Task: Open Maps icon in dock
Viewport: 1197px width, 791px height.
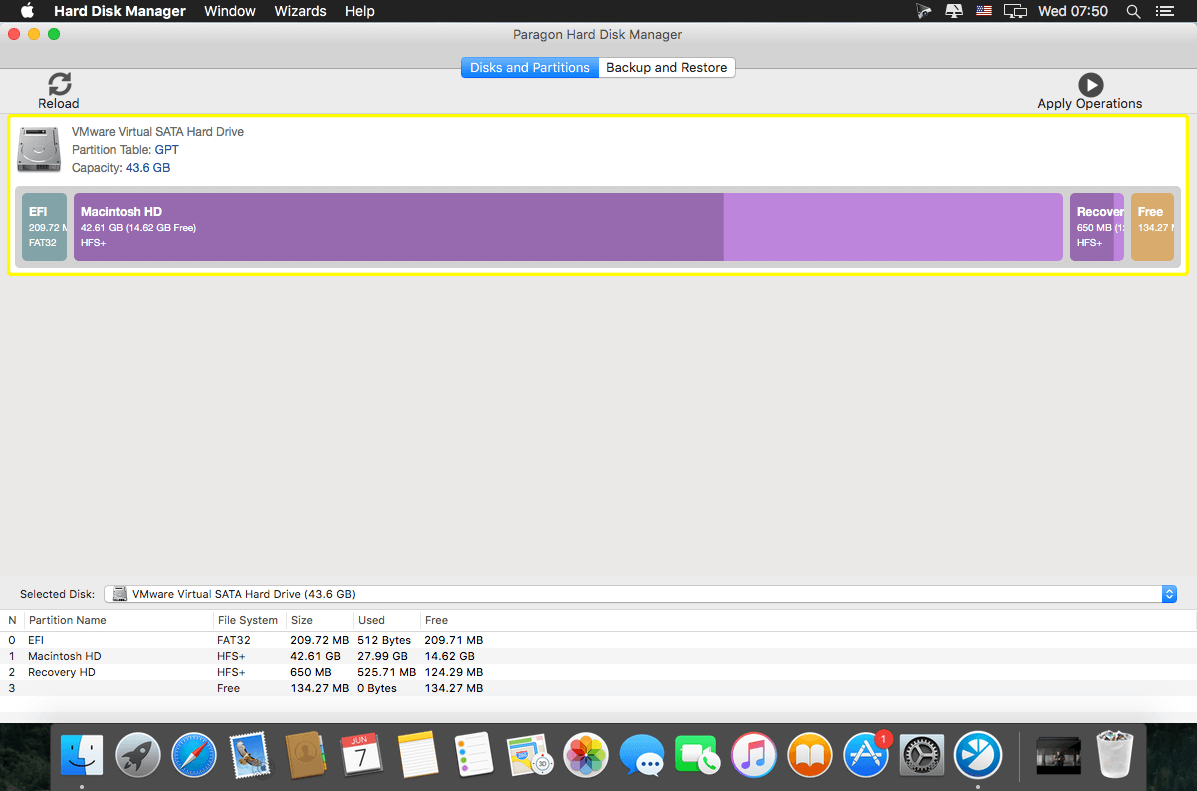Action: click(x=529, y=755)
